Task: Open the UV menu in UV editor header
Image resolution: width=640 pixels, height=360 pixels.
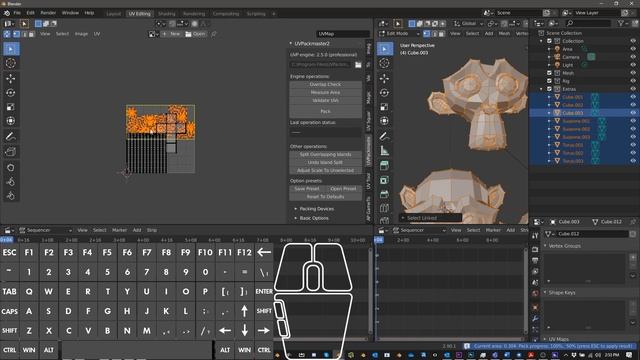Action: (x=97, y=34)
